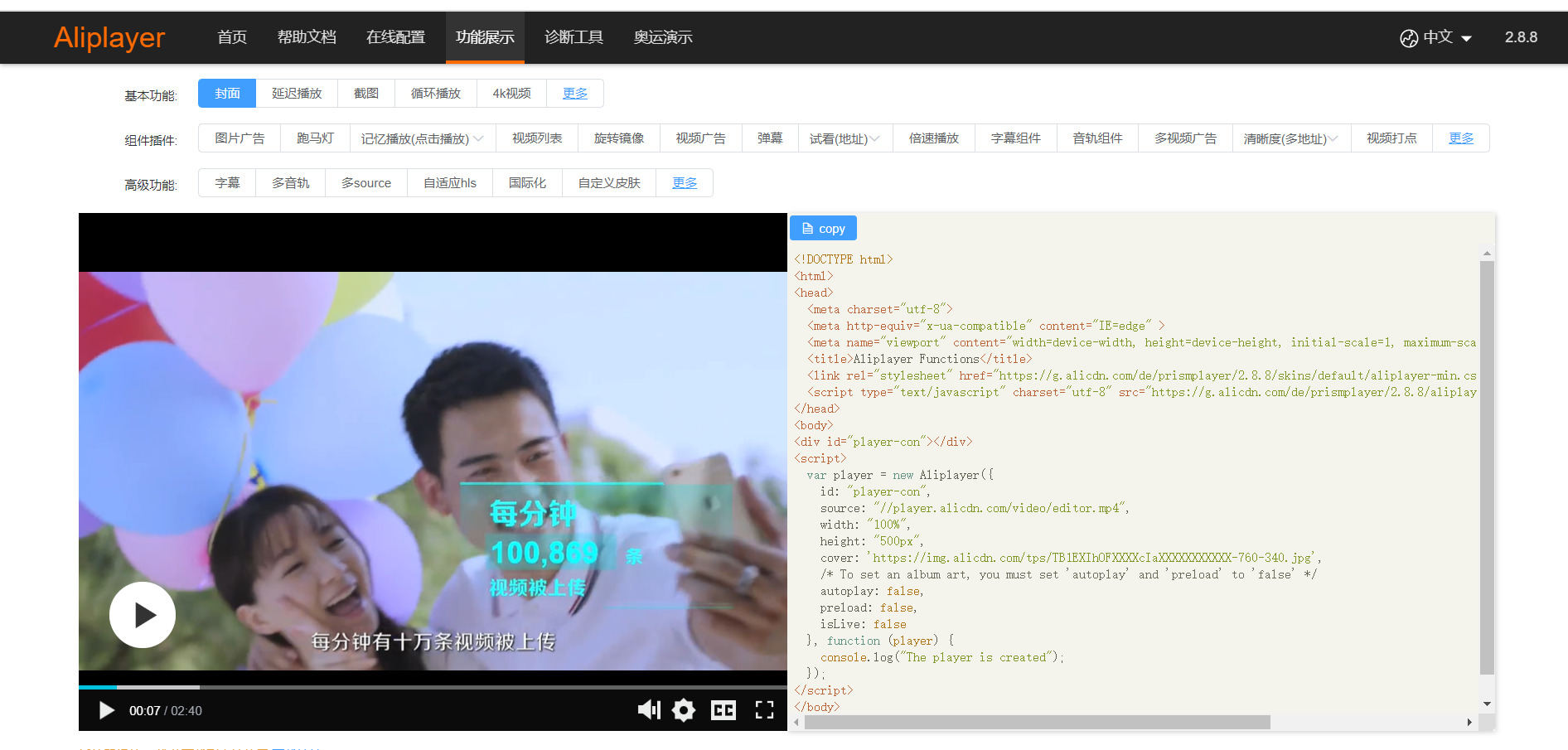Click 更多 link in 高级功能 row
Image resolution: width=1568 pixels, height=750 pixels.
(x=685, y=183)
